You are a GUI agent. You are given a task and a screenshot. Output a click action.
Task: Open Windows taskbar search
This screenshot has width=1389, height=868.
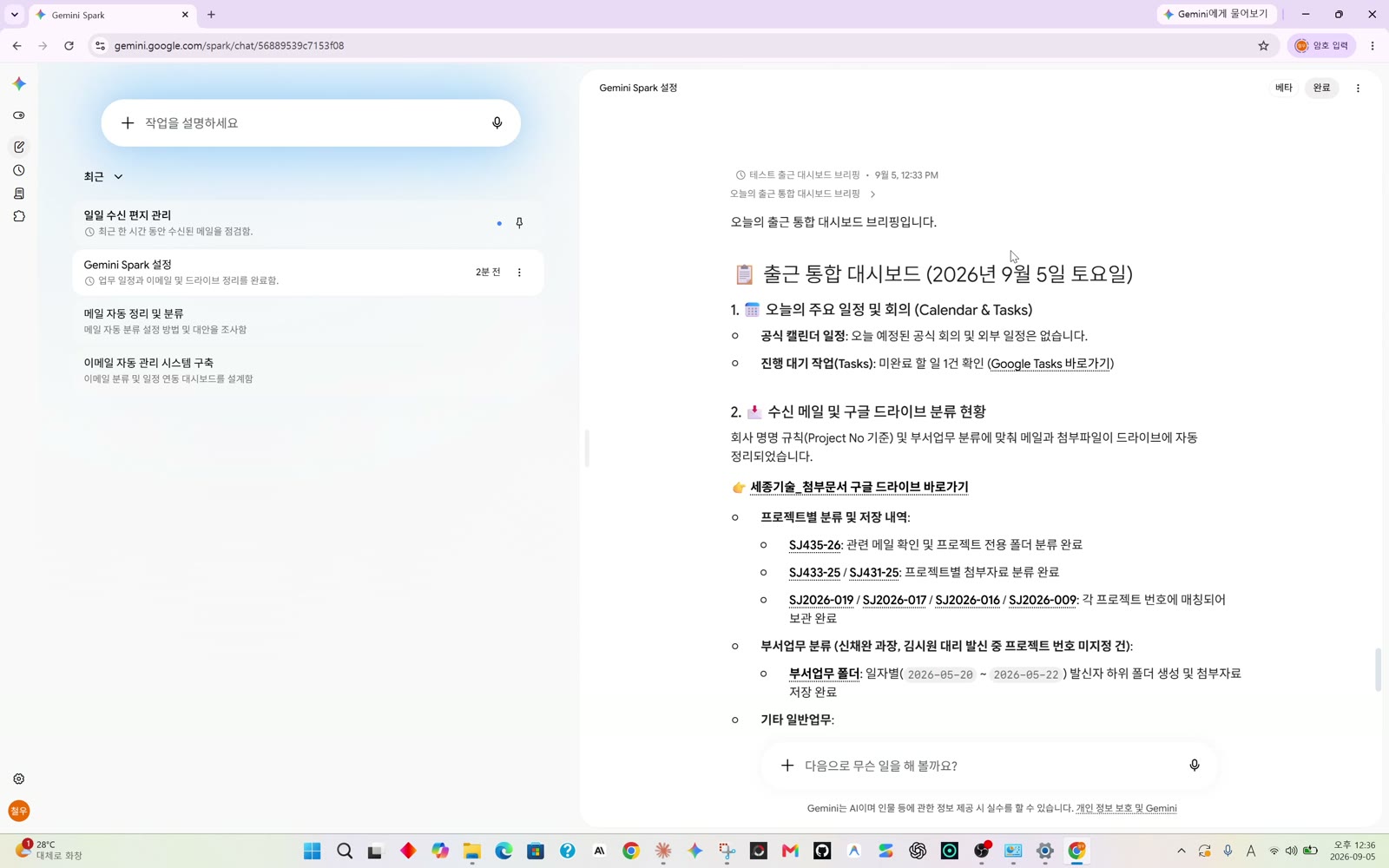point(345,851)
